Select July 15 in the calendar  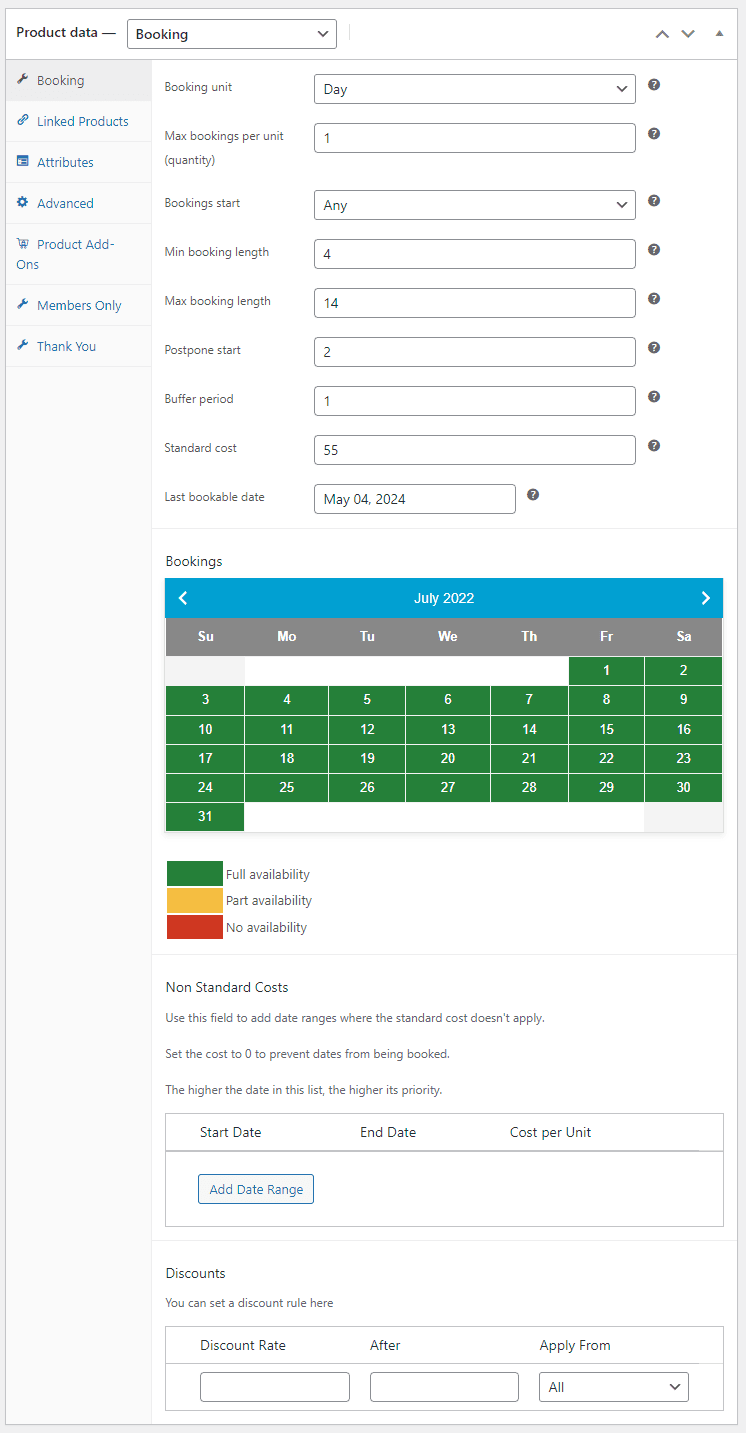[606, 729]
